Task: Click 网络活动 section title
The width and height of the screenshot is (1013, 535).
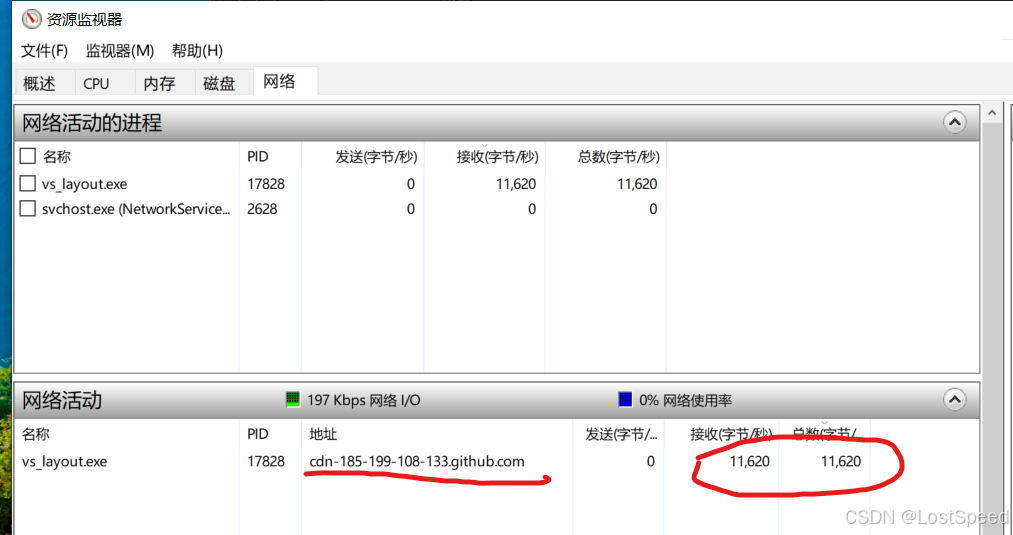Action: coord(62,400)
